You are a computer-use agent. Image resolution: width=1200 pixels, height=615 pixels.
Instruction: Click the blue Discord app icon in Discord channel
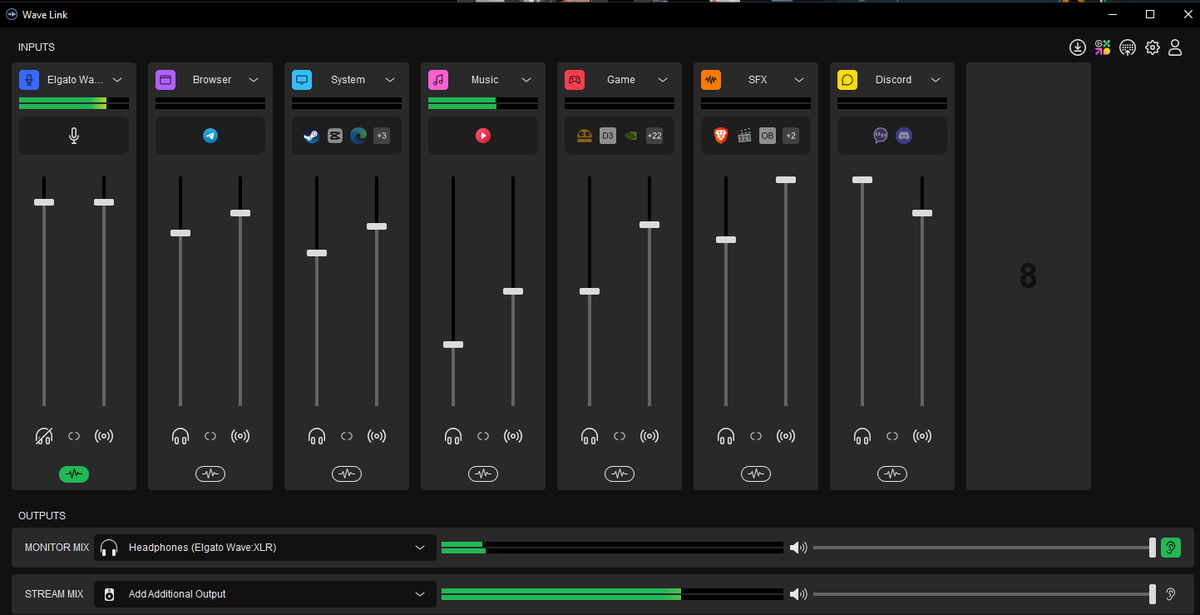(904, 135)
